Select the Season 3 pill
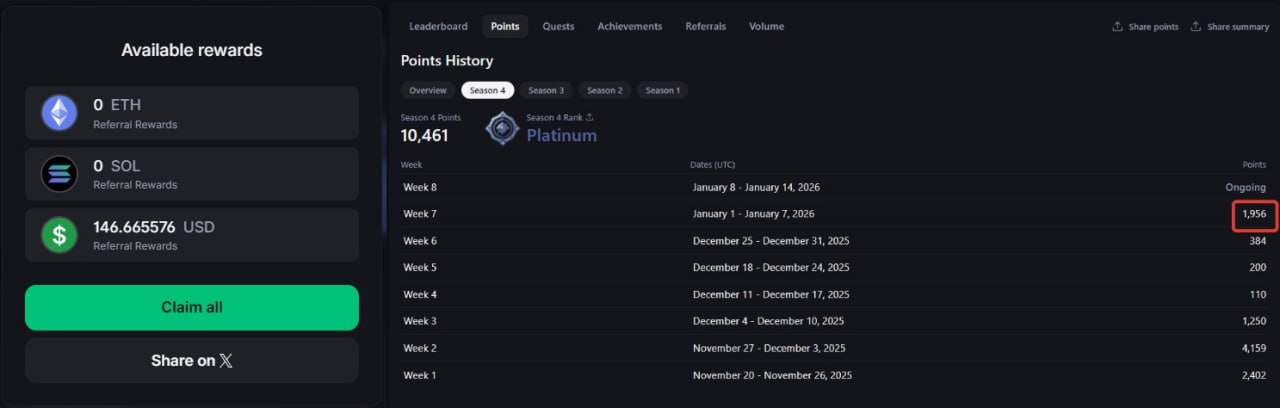 pyautogui.click(x=546, y=90)
